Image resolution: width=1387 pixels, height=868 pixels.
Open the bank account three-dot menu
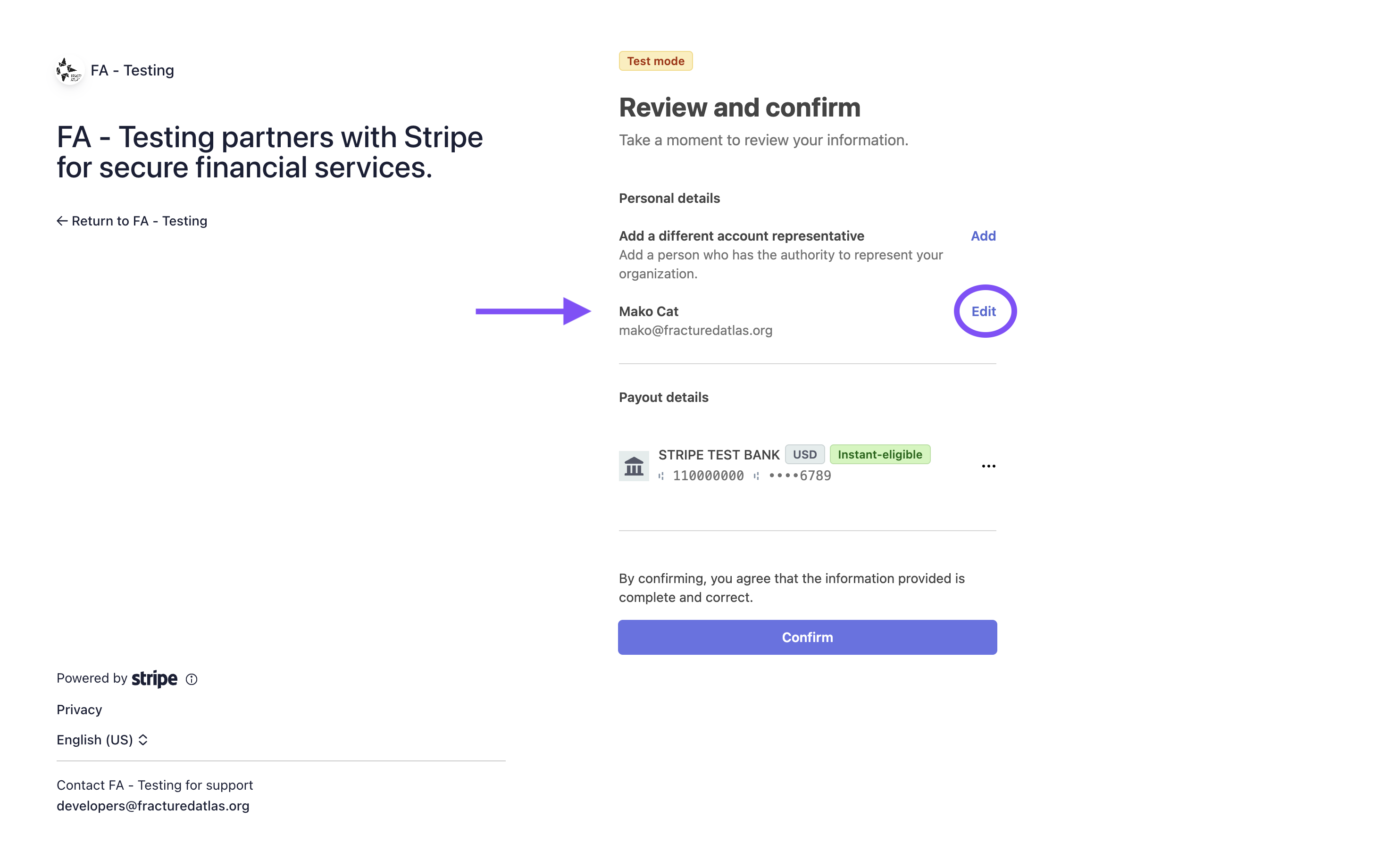[x=988, y=466]
